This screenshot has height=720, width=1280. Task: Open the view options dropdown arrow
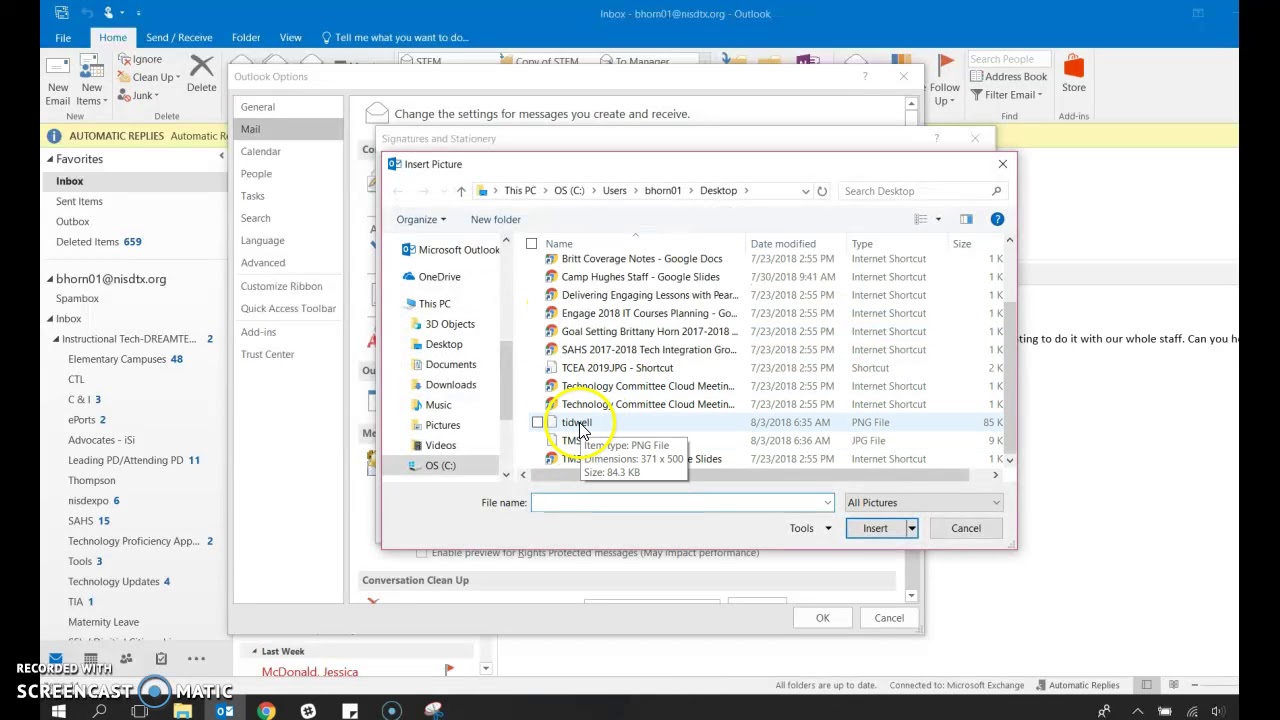click(x=937, y=219)
